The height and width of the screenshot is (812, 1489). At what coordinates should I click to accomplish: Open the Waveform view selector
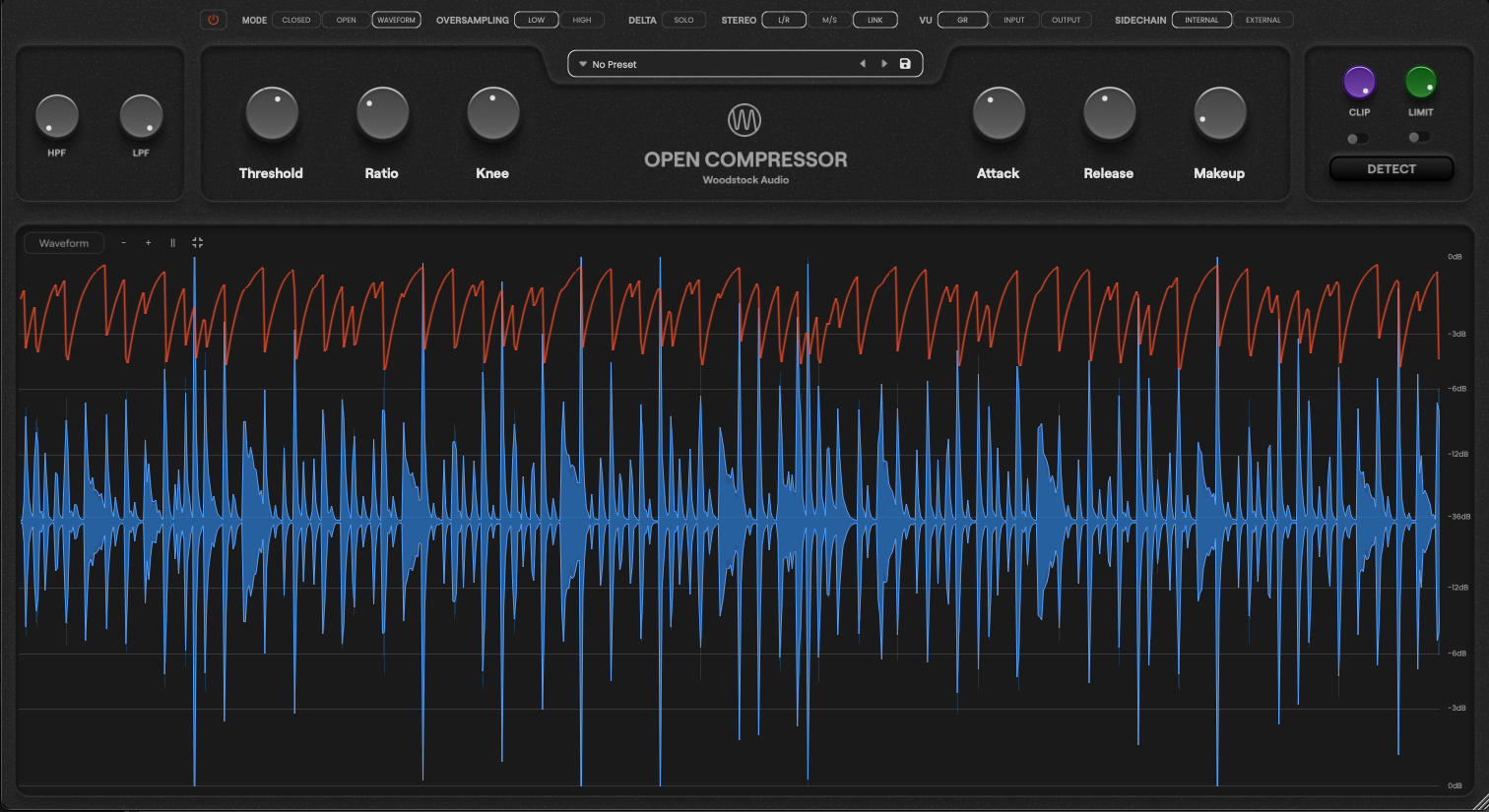(63, 243)
